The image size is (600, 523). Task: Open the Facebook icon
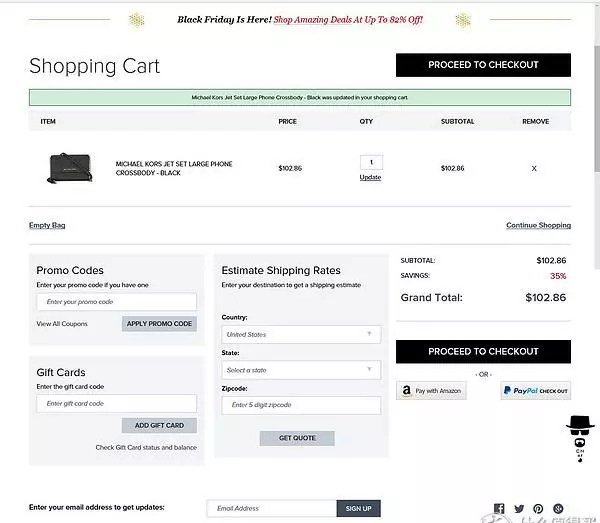tap(499, 508)
